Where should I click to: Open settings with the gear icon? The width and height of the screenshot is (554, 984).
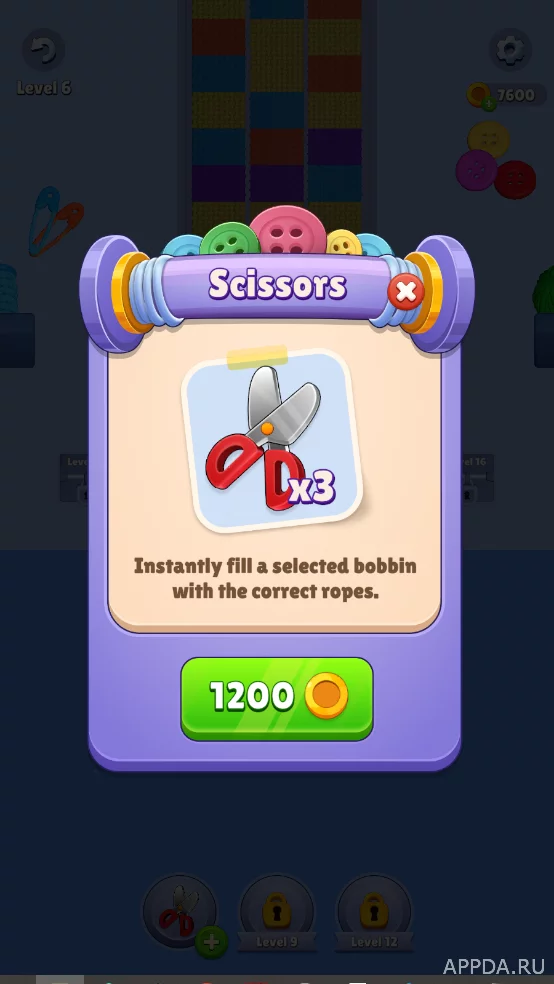tap(510, 49)
